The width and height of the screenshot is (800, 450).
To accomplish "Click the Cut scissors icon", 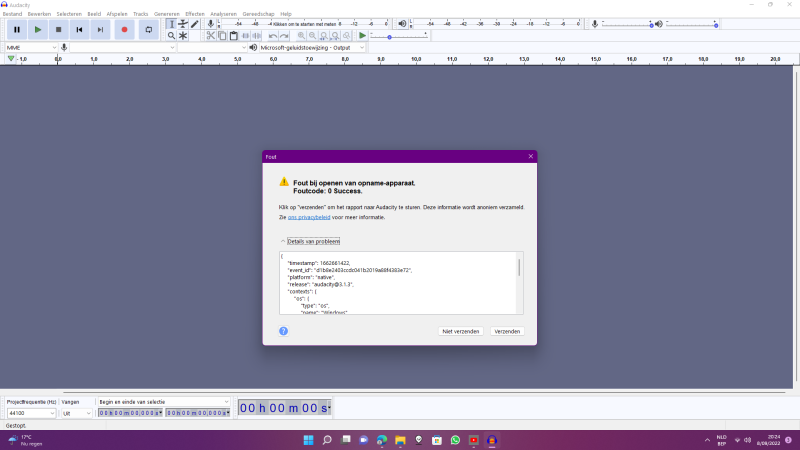I will point(211,36).
